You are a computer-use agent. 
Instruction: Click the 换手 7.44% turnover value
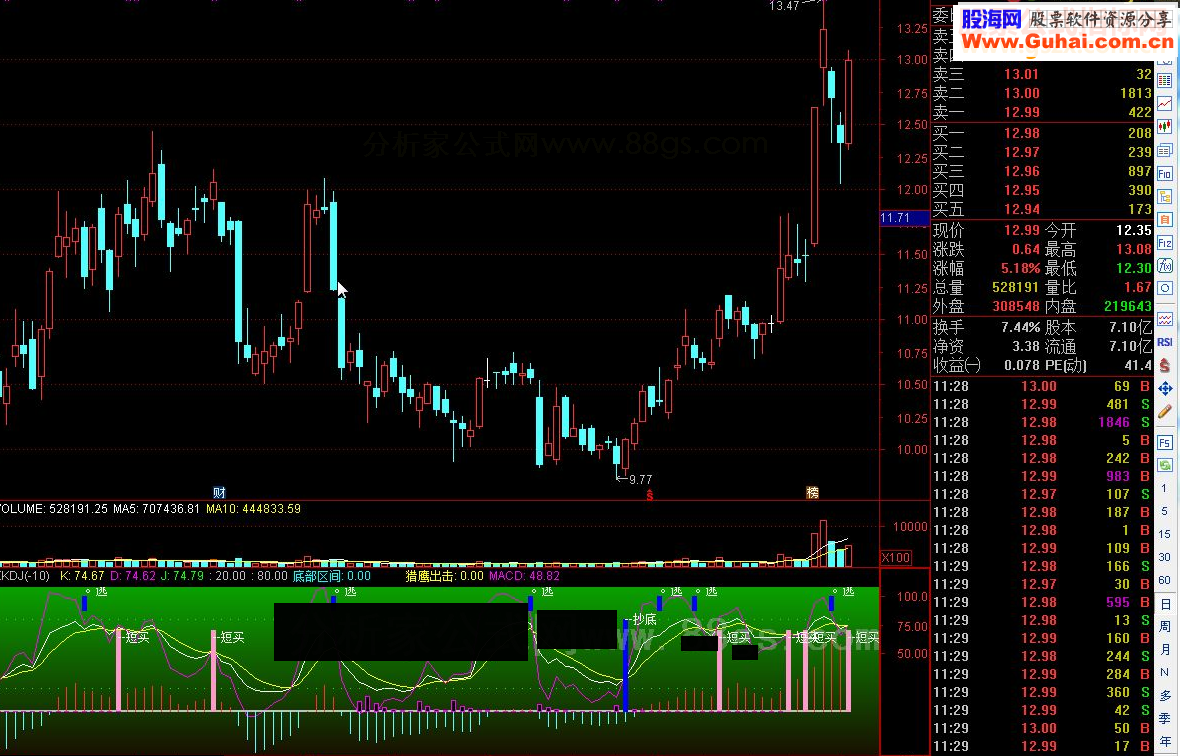pyautogui.click(x=1020, y=327)
